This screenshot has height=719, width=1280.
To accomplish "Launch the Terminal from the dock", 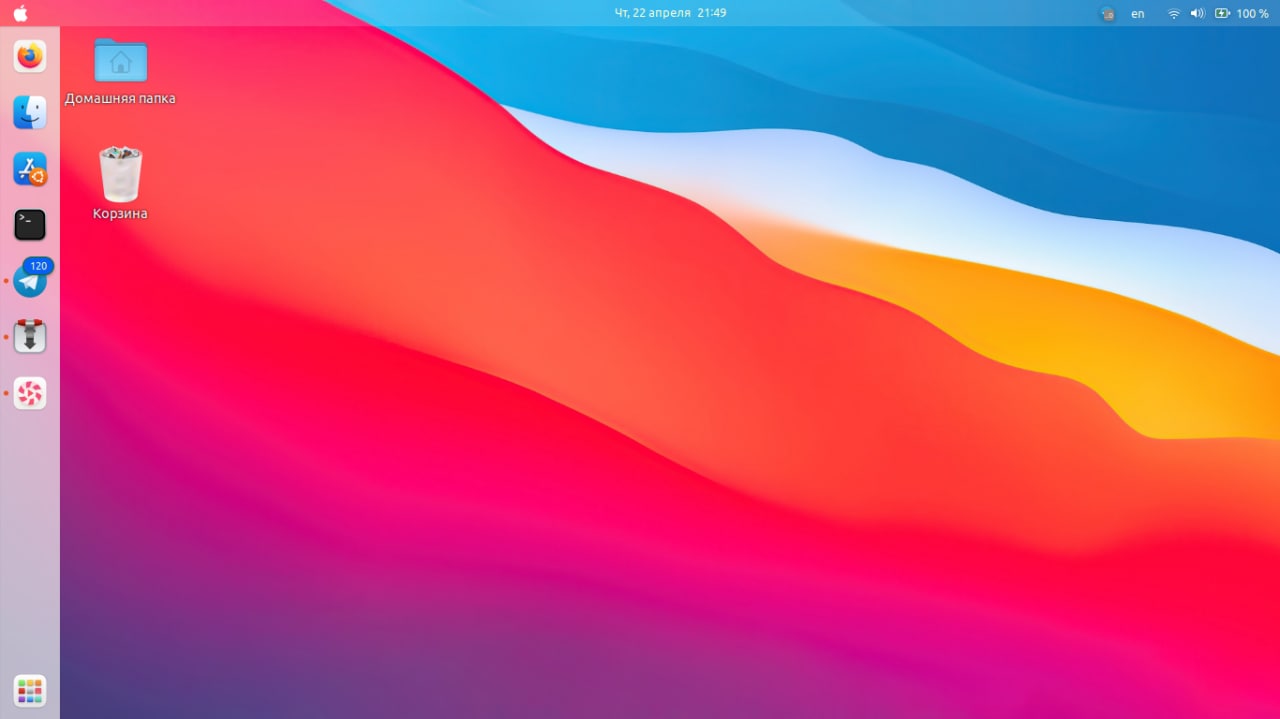I will coord(30,225).
